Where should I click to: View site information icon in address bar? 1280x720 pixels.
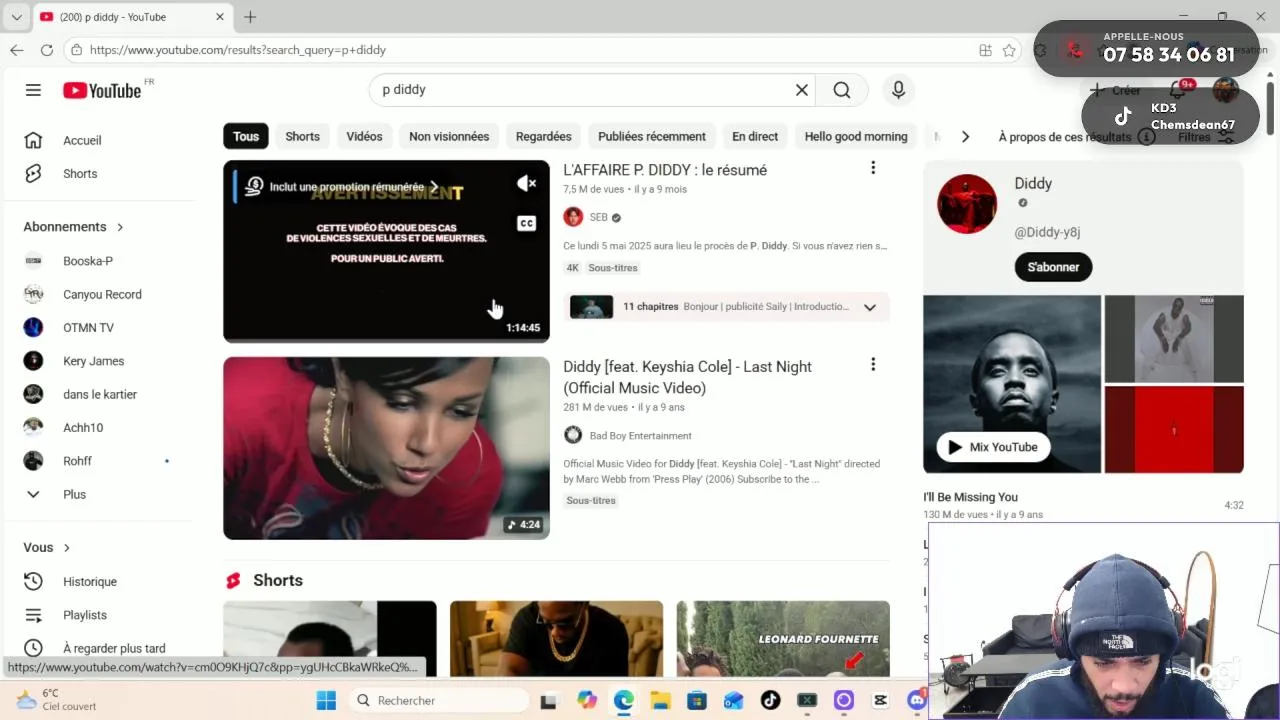point(77,50)
